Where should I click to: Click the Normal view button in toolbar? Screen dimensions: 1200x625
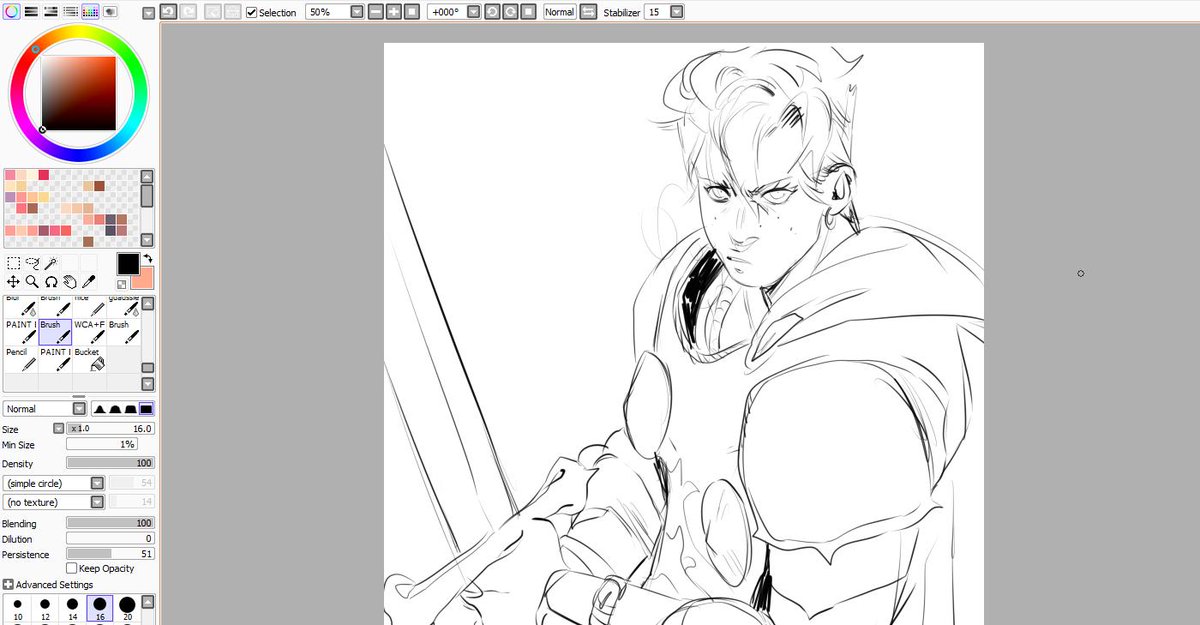click(559, 12)
